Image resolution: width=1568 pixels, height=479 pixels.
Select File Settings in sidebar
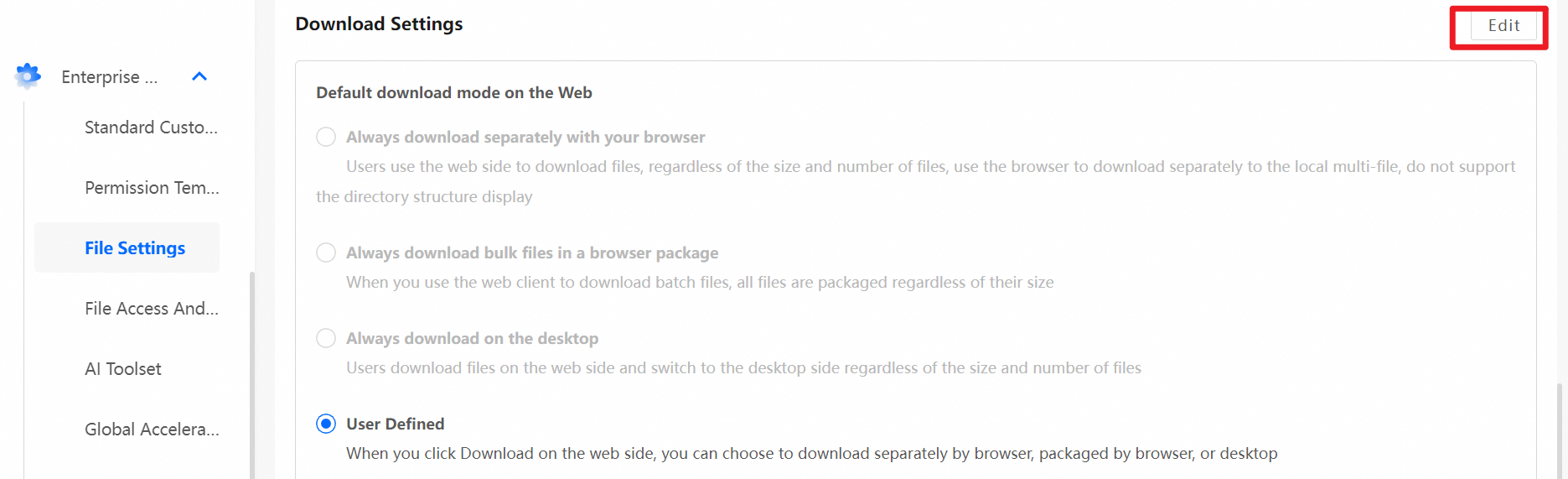tap(135, 248)
